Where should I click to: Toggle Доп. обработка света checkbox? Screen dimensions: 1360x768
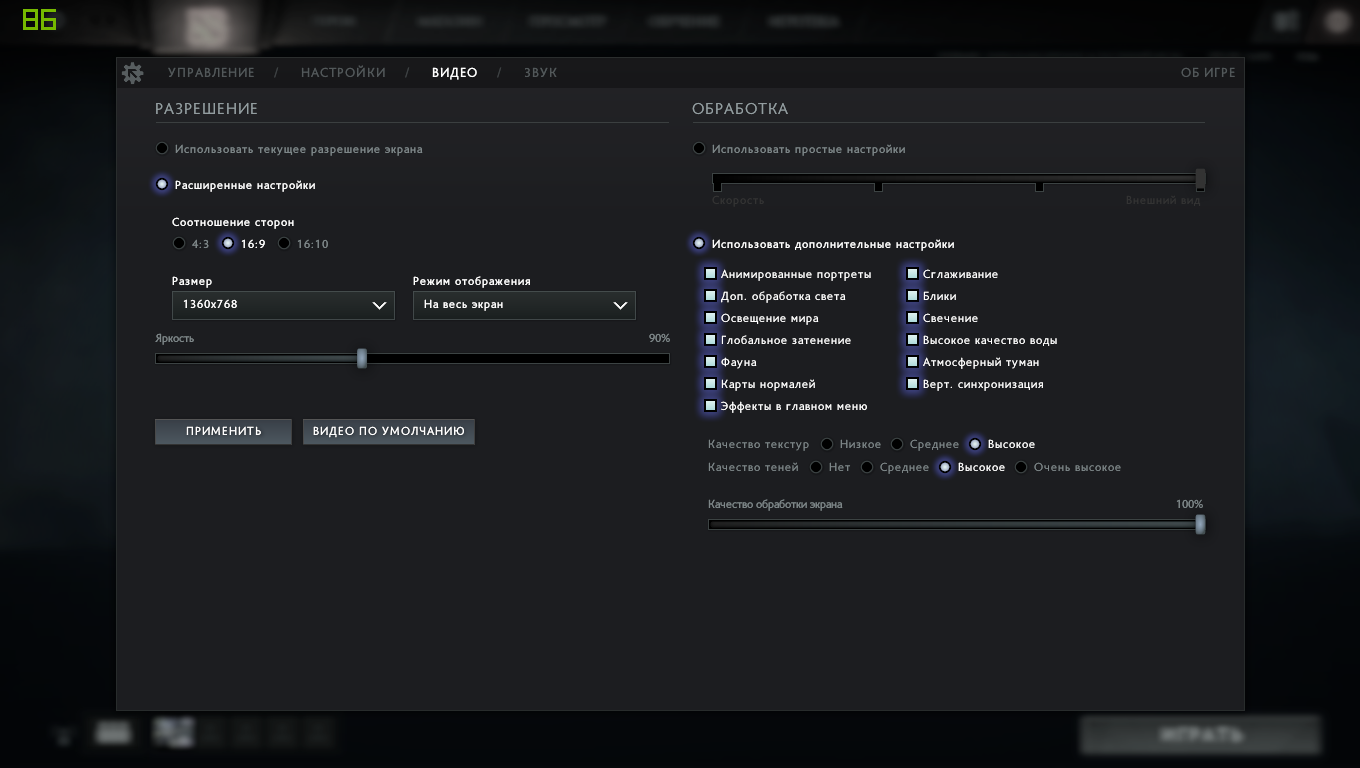[x=710, y=296]
